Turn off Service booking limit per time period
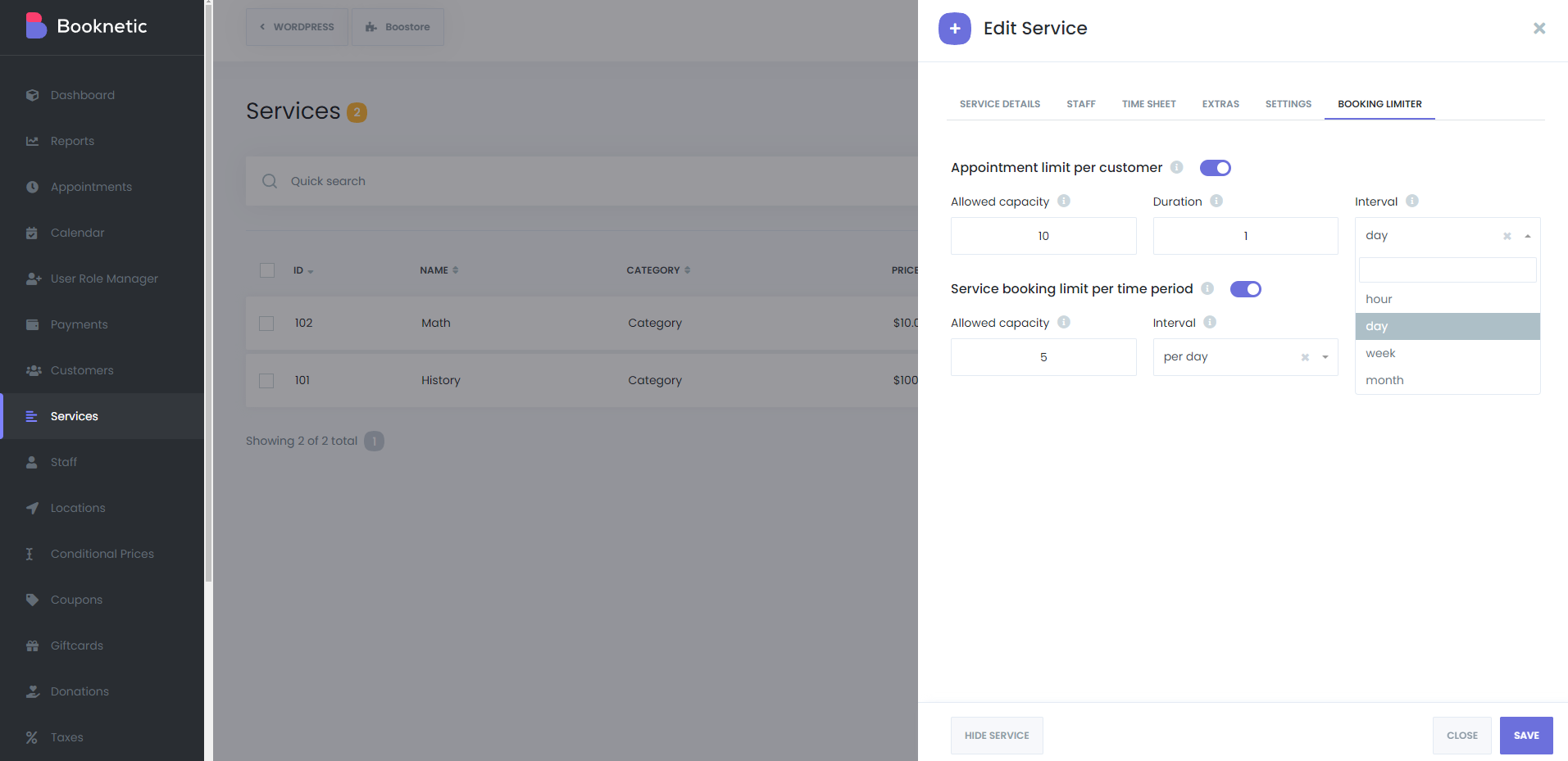 pyautogui.click(x=1245, y=288)
